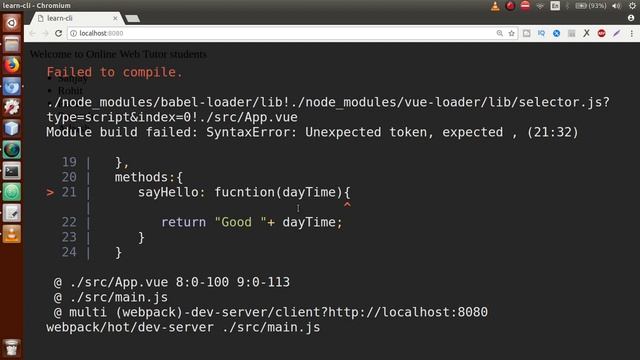Viewport: 640px width, 360px height.
Task: Open the green circular dock application
Action: 12,192
